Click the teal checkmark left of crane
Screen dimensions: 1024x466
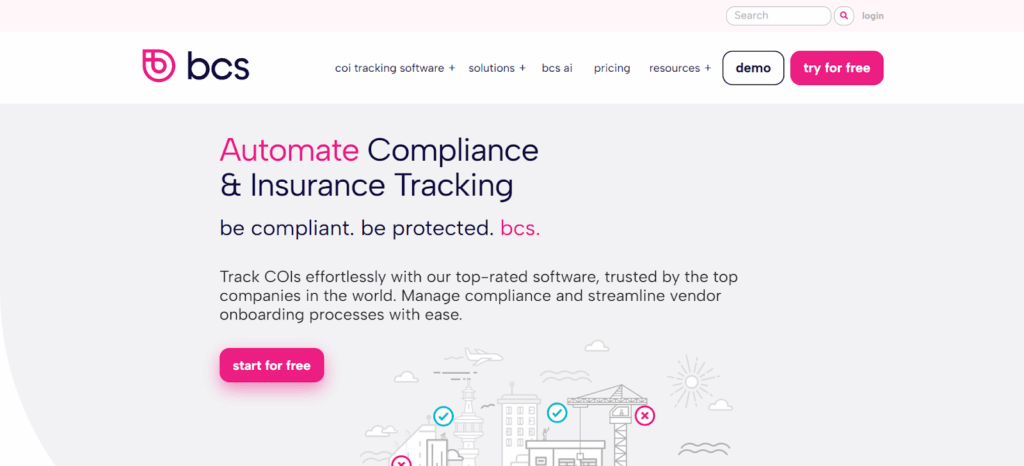pyautogui.click(x=557, y=412)
